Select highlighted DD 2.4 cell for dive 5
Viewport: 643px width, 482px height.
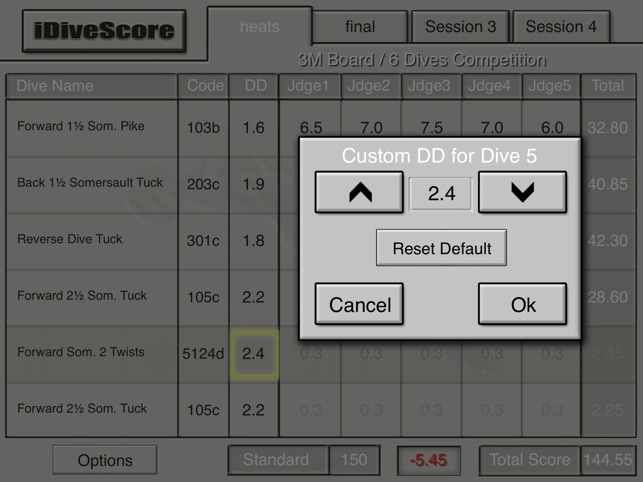[x=254, y=354]
